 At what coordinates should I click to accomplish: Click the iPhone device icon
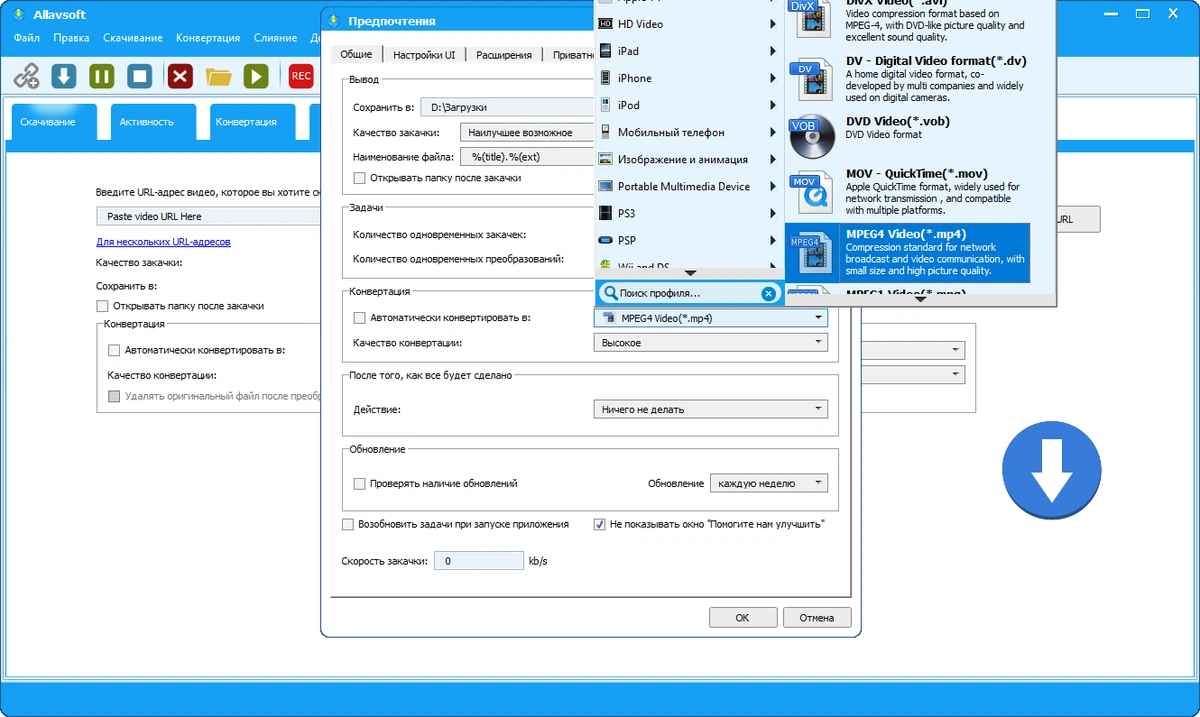pos(605,78)
